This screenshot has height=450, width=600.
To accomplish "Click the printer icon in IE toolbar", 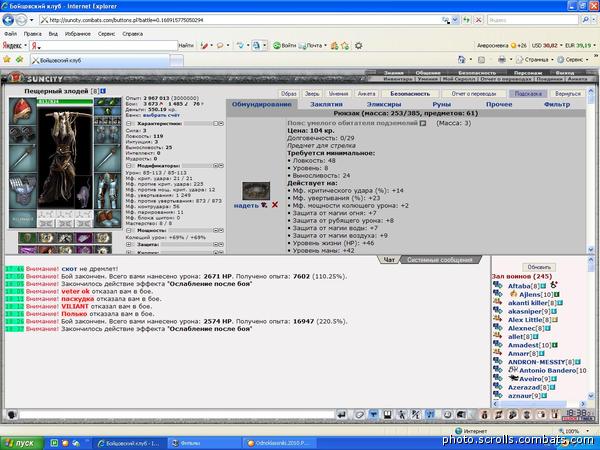I will point(502,60).
